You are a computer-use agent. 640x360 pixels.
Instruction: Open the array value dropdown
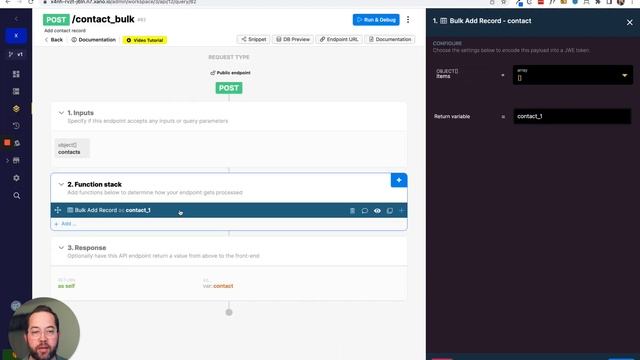pos(573,75)
